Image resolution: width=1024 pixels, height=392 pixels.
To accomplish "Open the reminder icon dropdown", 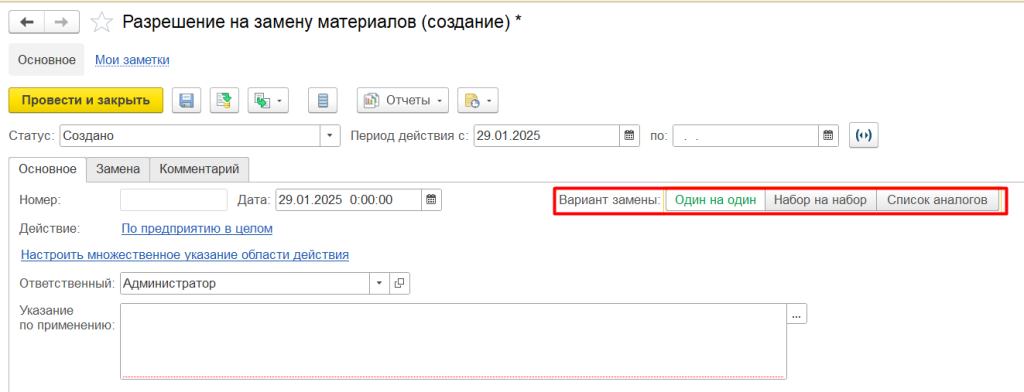I will [x=477, y=101].
